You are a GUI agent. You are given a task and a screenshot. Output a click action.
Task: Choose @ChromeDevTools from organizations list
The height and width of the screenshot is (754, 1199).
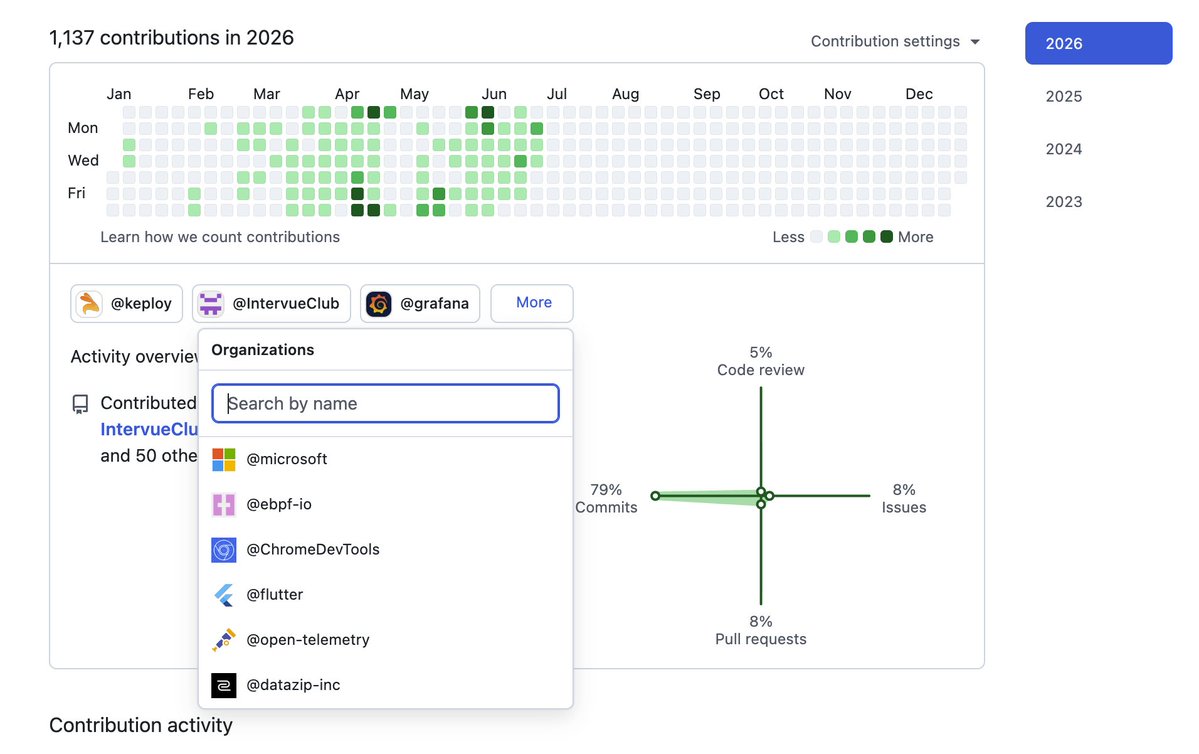[x=385, y=549]
